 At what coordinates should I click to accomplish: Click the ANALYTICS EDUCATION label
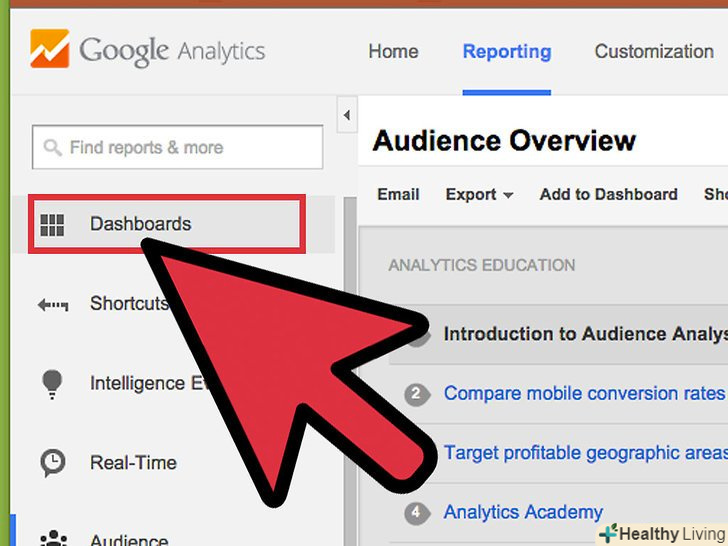(481, 265)
